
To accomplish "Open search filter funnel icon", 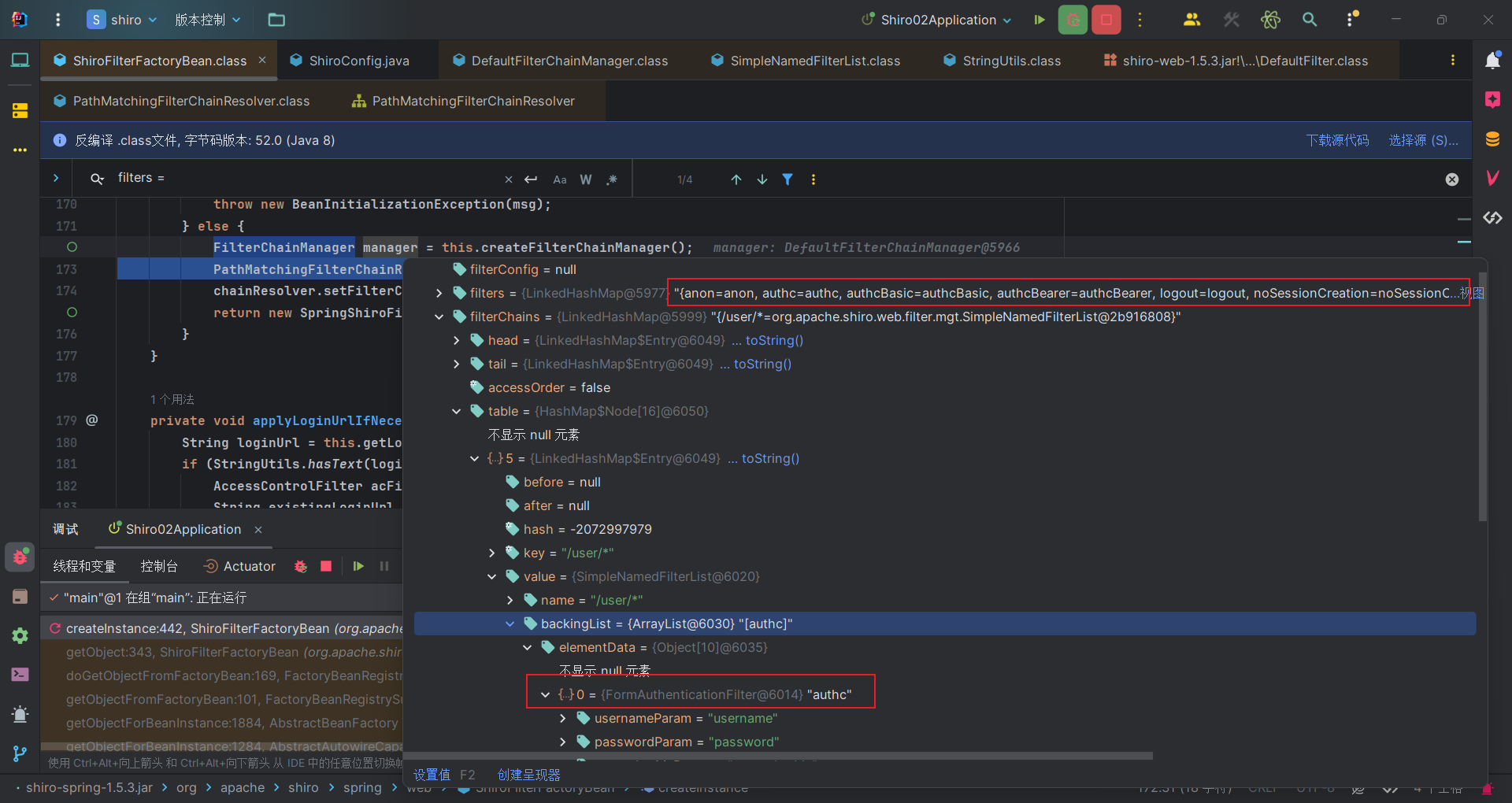I will click(787, 179).
